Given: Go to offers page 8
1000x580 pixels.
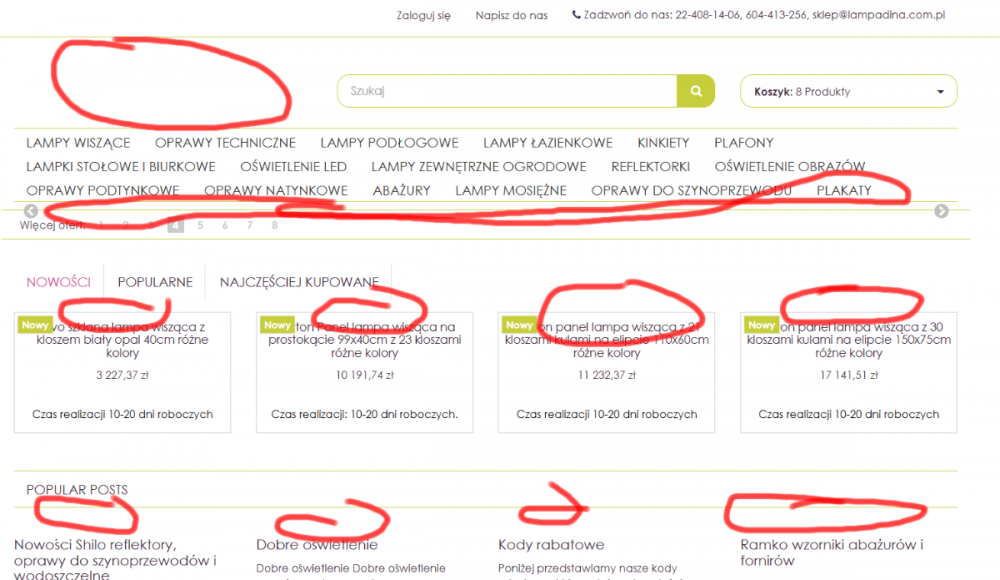Looking at the screenshot, I should [274, 226].
